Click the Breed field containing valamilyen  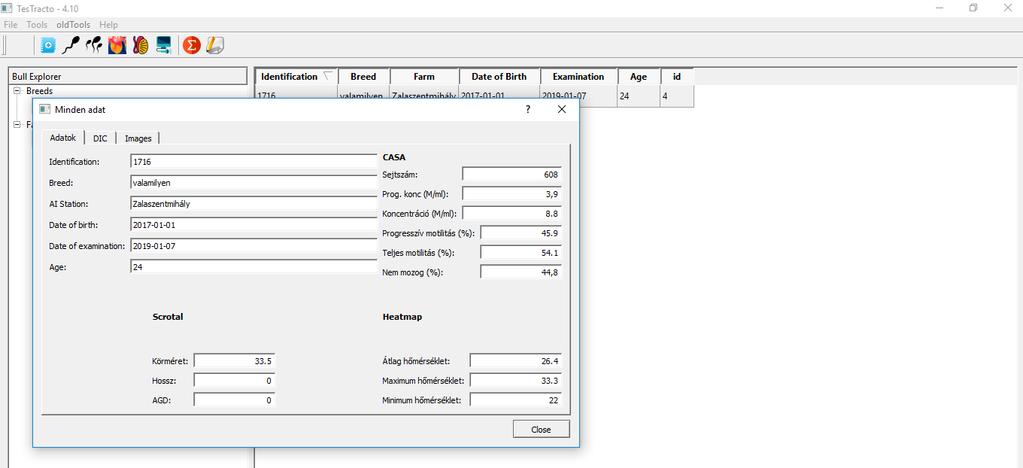click(253, 183)
